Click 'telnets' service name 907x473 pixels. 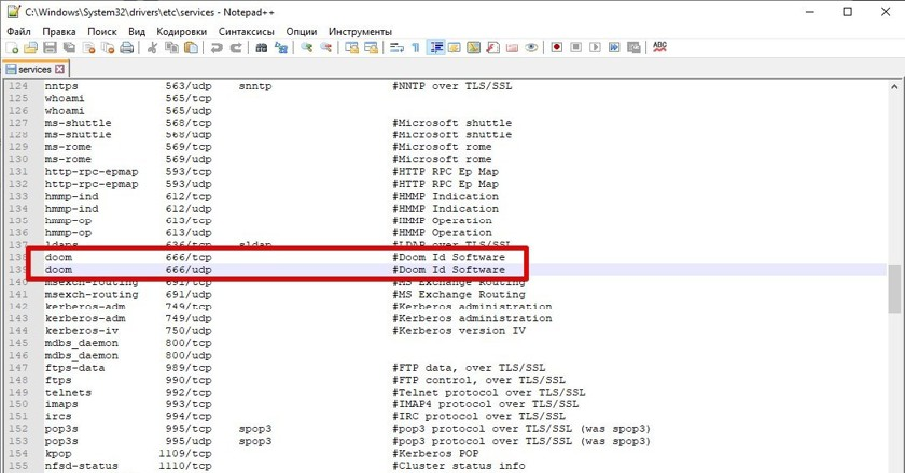[x=68, y=393]
